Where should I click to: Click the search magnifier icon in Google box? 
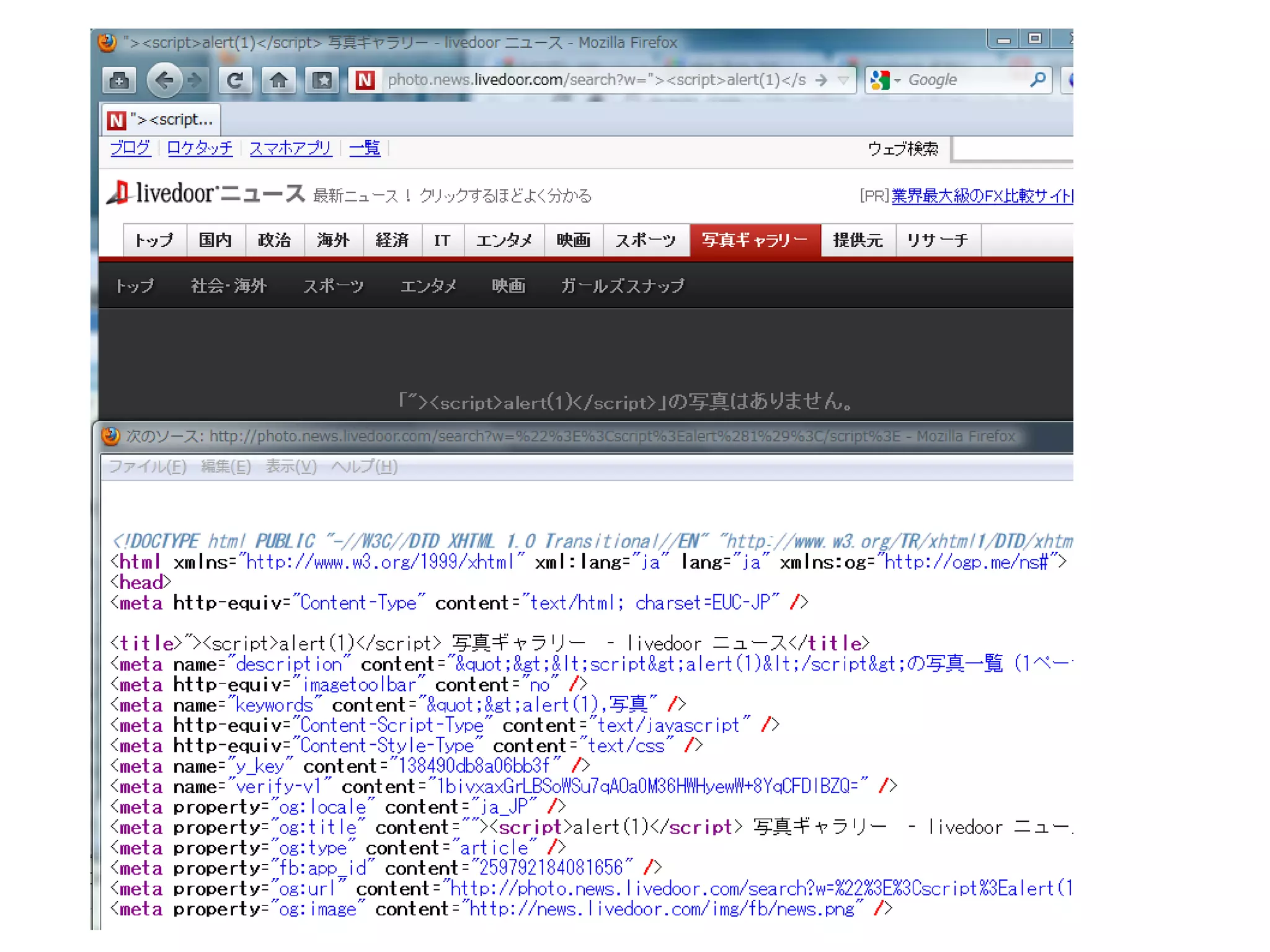pyautogui.click(x=1037, y=79)
